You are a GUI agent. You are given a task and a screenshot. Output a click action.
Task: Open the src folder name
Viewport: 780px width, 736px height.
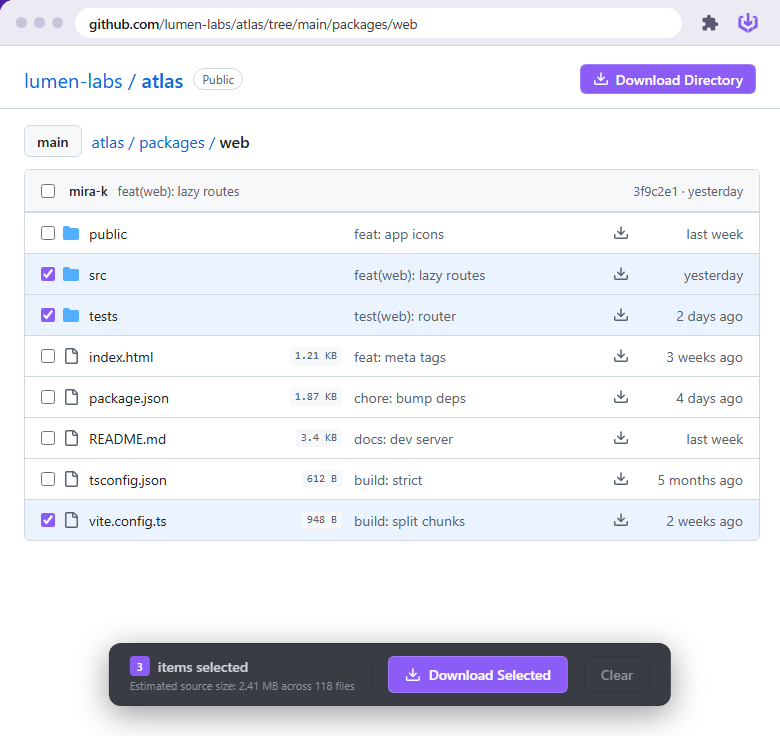coord(98,276)
